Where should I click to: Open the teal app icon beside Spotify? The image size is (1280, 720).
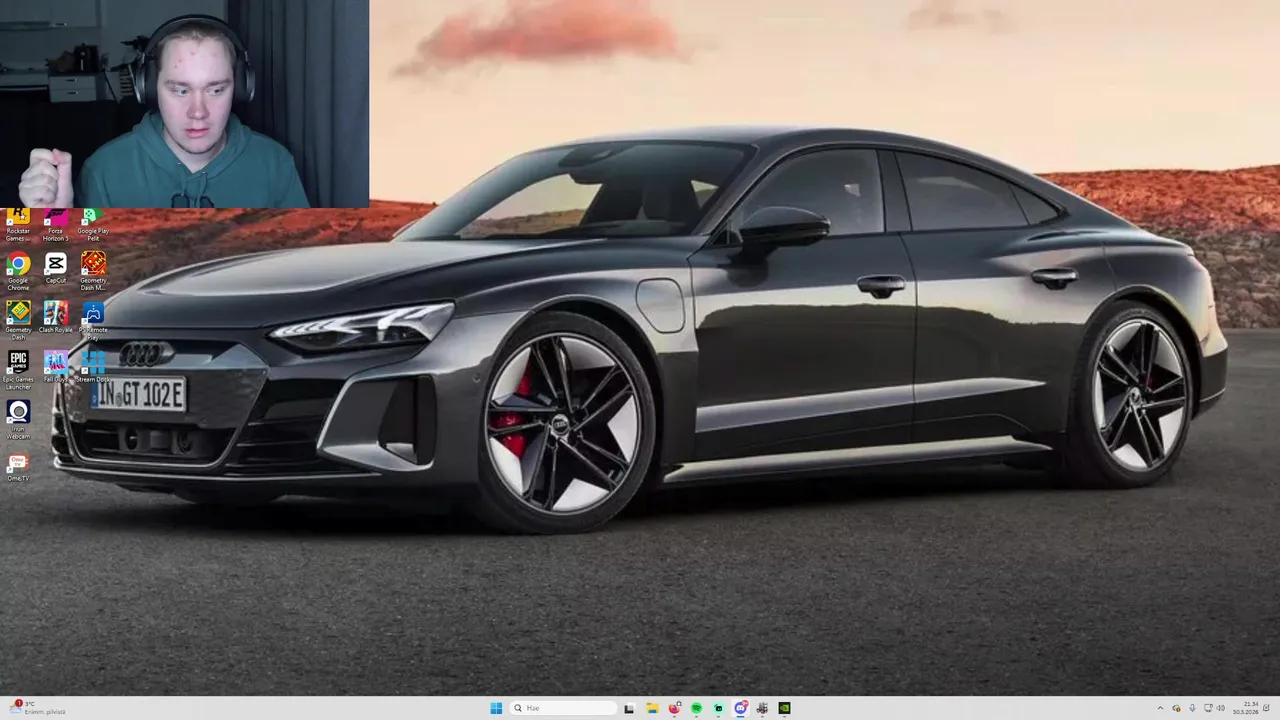tap(718, 708)
